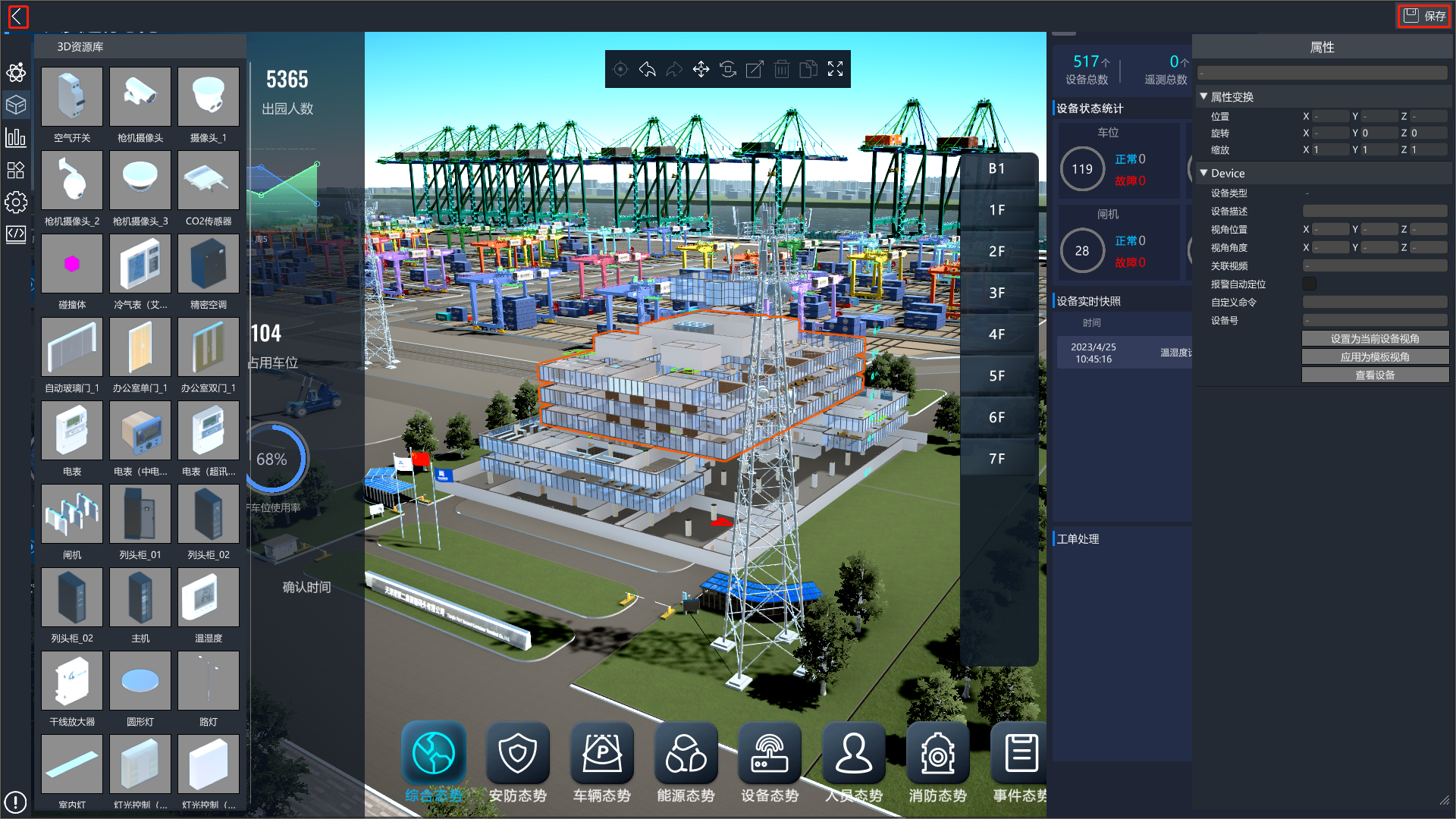The width and height of the screenshot is (1456, 819).
Task: Click the 查看设备 button
Action: point(1374,375)
